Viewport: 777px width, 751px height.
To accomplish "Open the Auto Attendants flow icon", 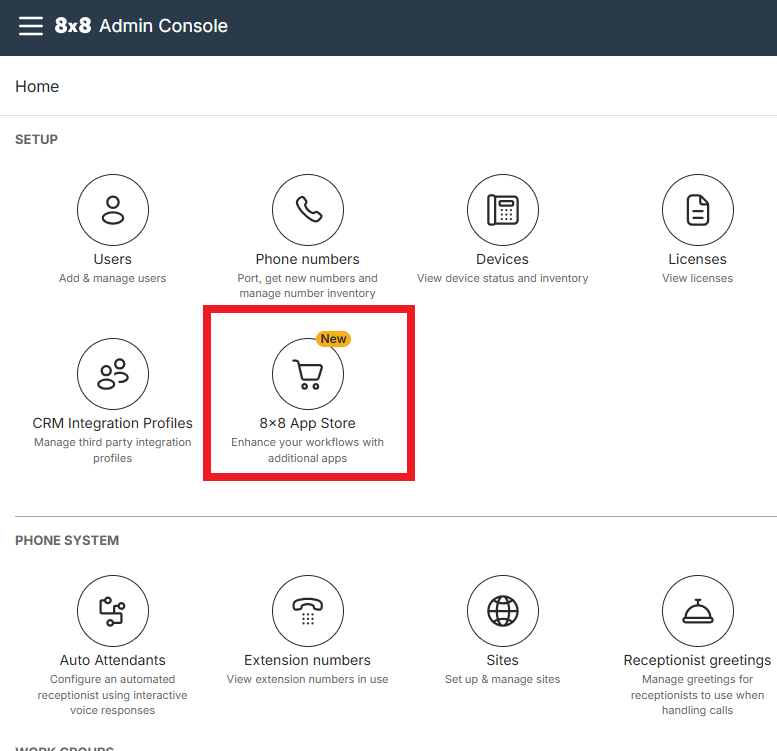I will click(x=113, y=611).
